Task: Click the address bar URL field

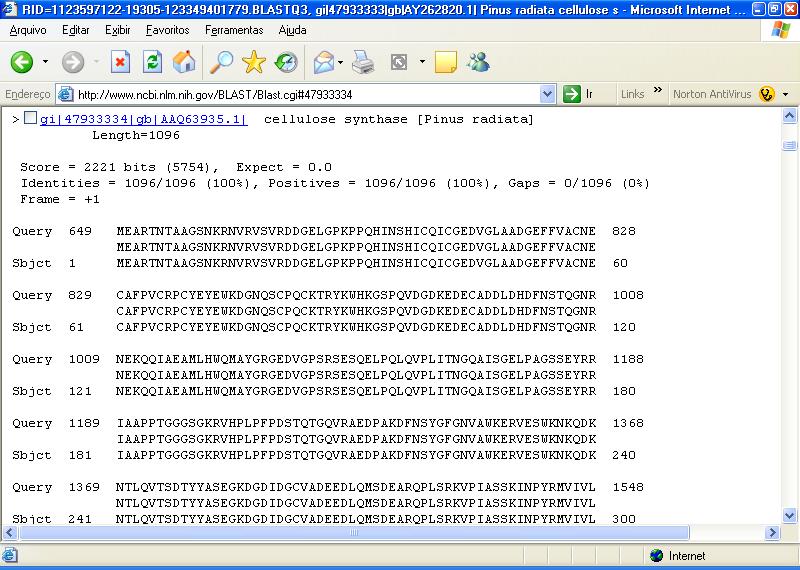Action: [x=306, y=94]
